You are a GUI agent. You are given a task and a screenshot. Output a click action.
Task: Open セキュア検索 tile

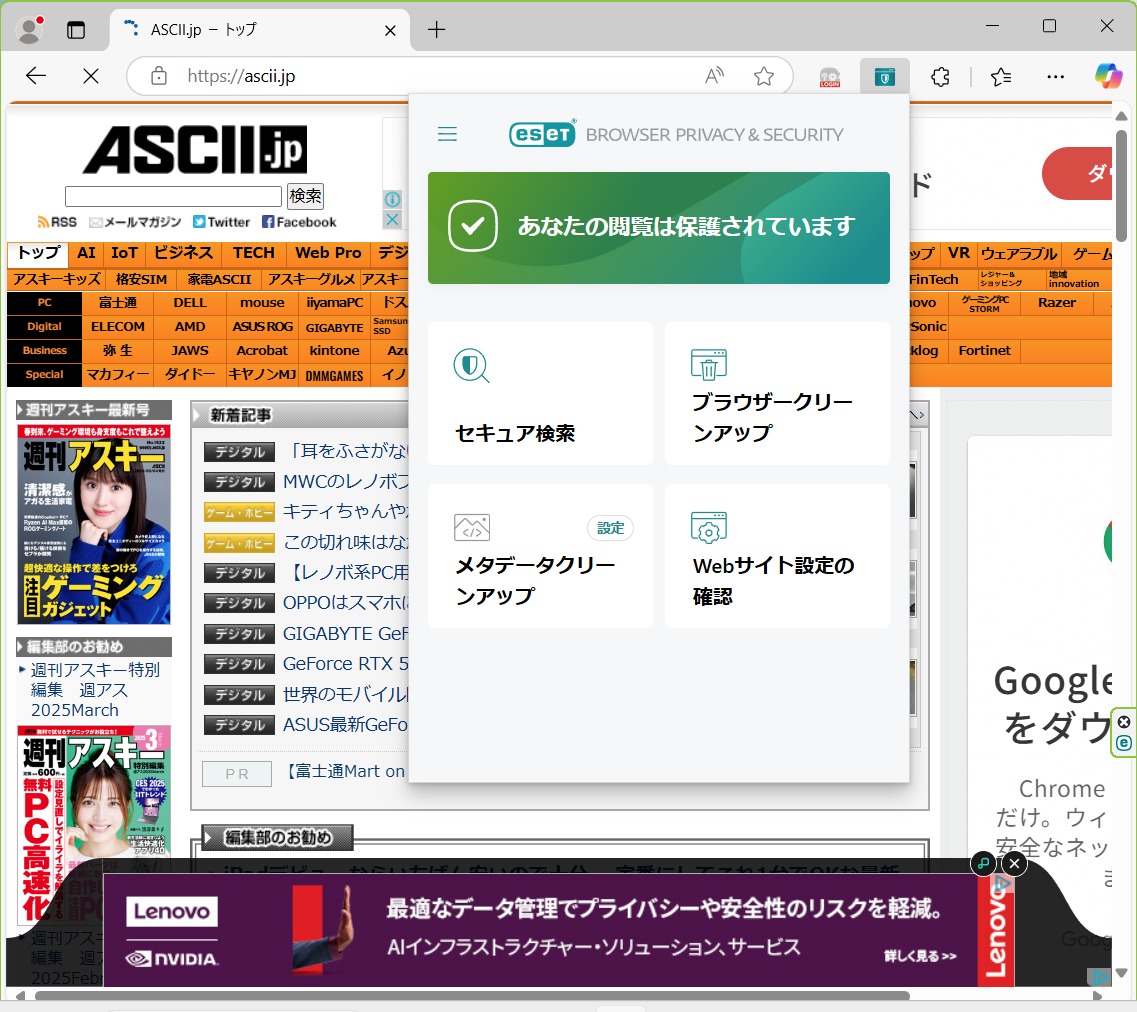tap(540, 393)
